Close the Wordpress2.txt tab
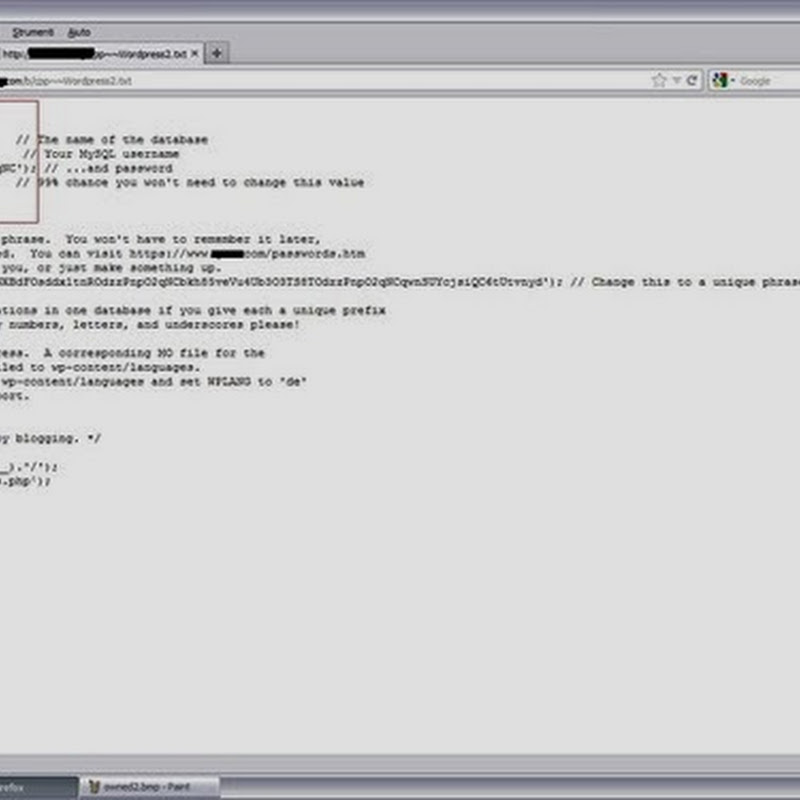Image resolution: width=800 pixels, height=800 pixels. tap(194, 54)
